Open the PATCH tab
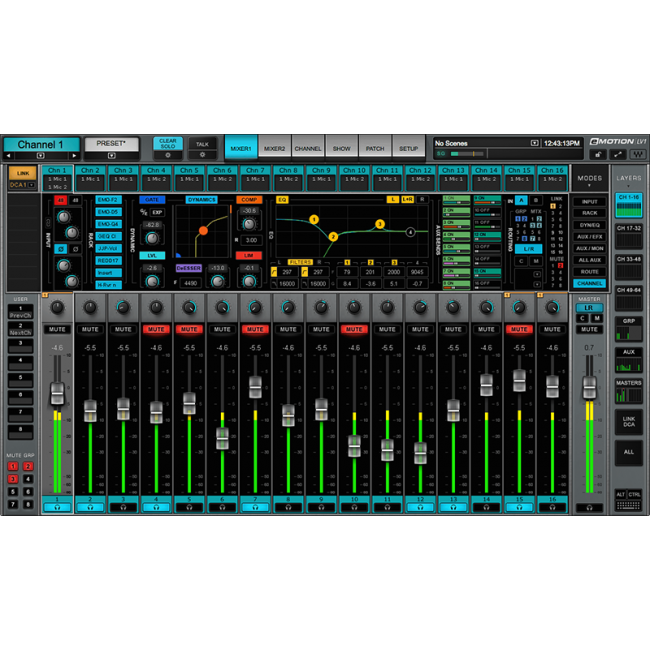 point(375,148)
